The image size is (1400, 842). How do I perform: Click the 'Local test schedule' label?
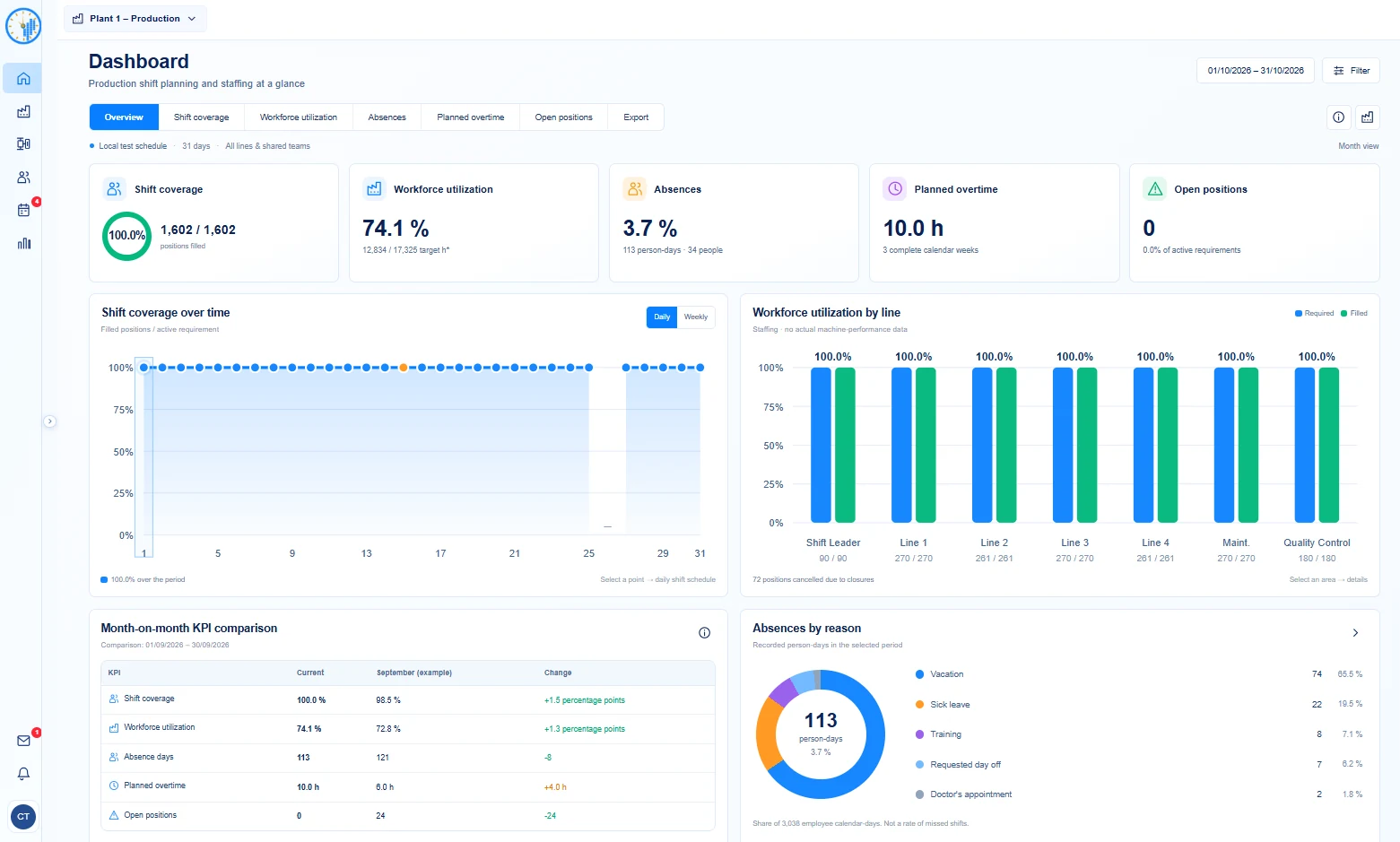click(x=133, y=146)
